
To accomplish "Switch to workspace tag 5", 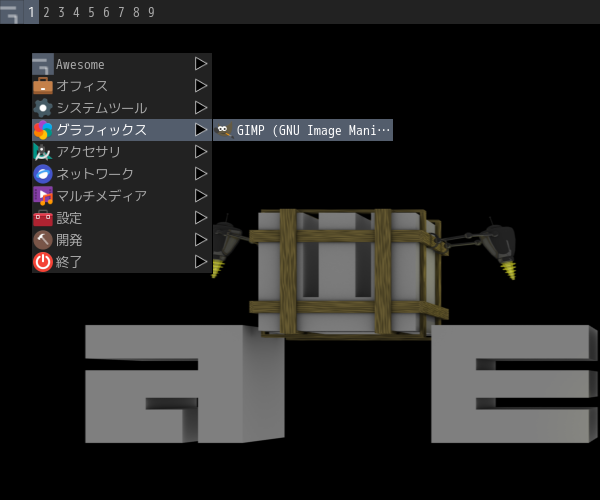I will coord(91,12).
